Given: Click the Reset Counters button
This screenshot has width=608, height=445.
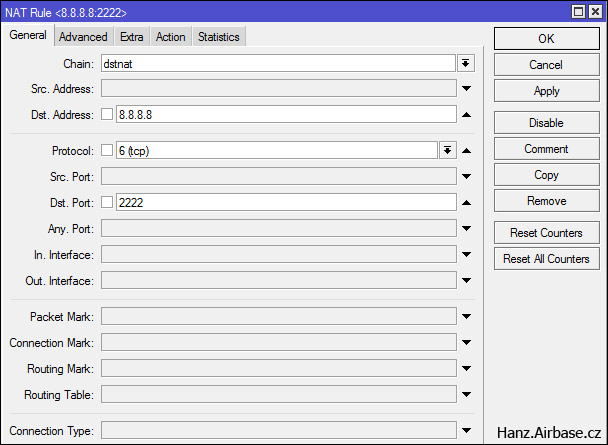Looking at the screenshot, I should (x=547, y=233).
